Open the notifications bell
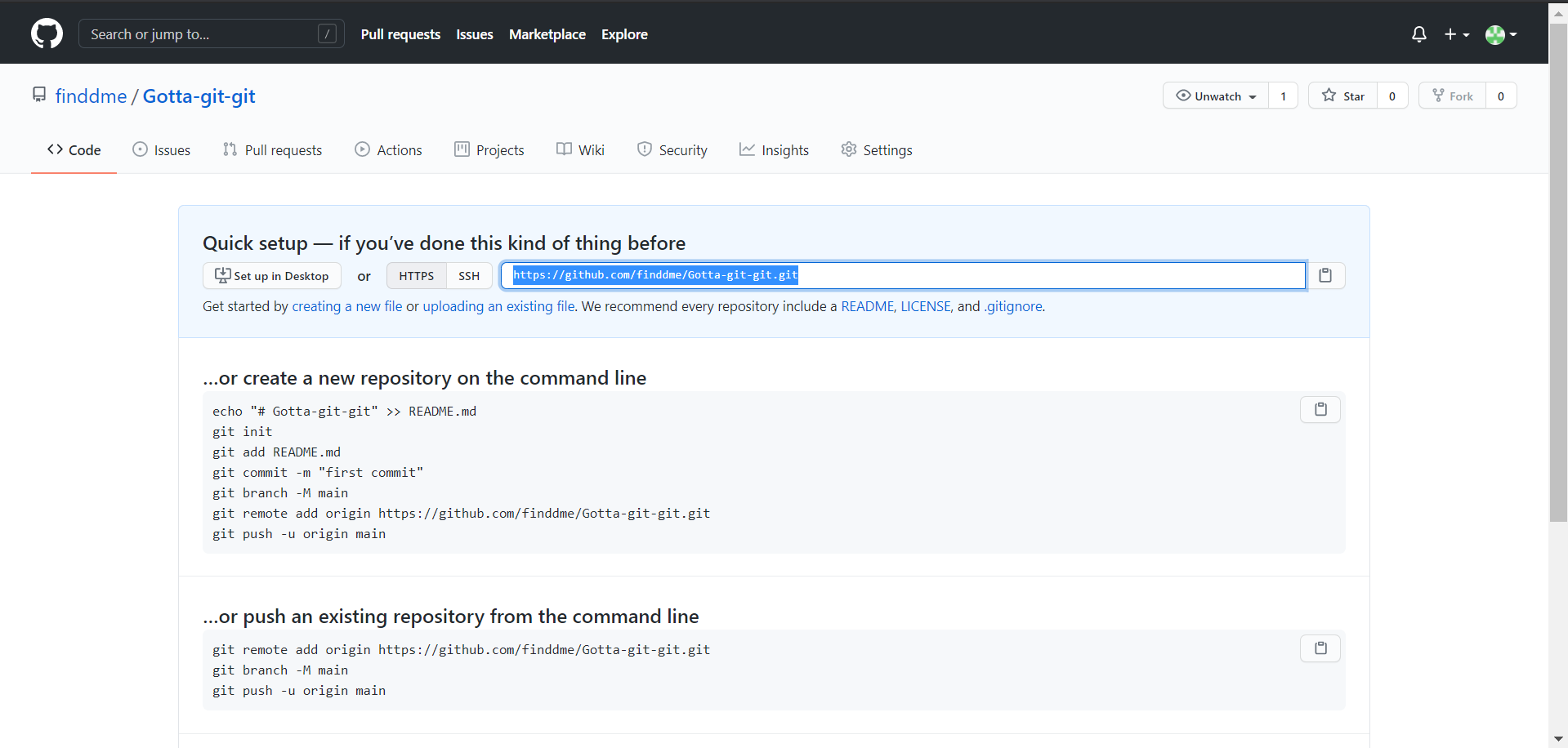Screen dimensions: 1568x748 point(1419,34)
